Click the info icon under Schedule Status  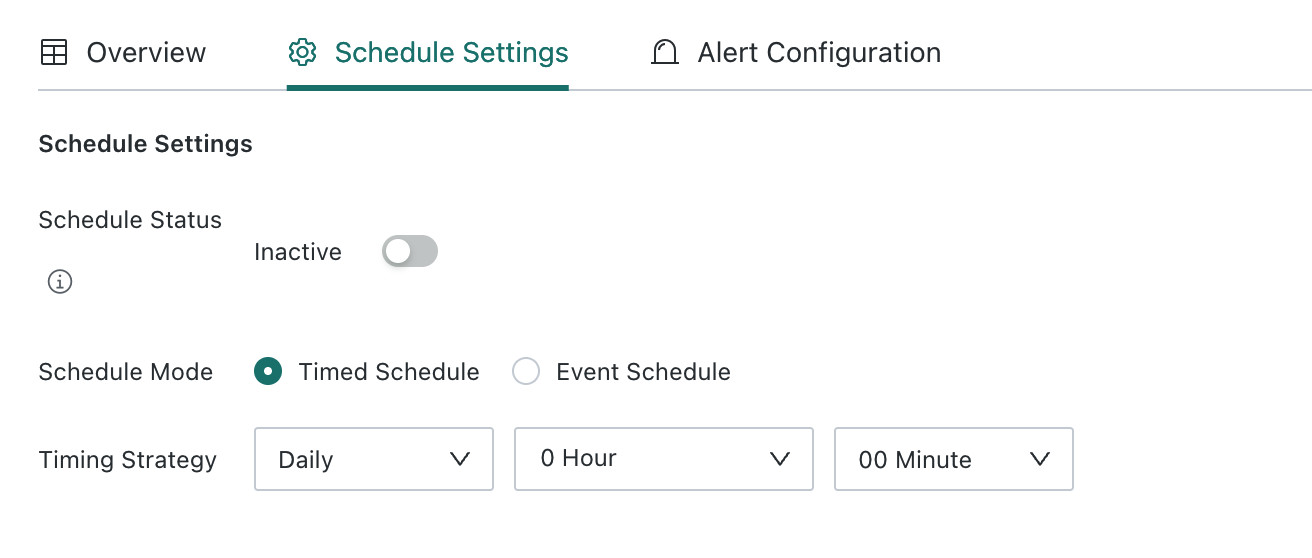[x=60, y=283]
